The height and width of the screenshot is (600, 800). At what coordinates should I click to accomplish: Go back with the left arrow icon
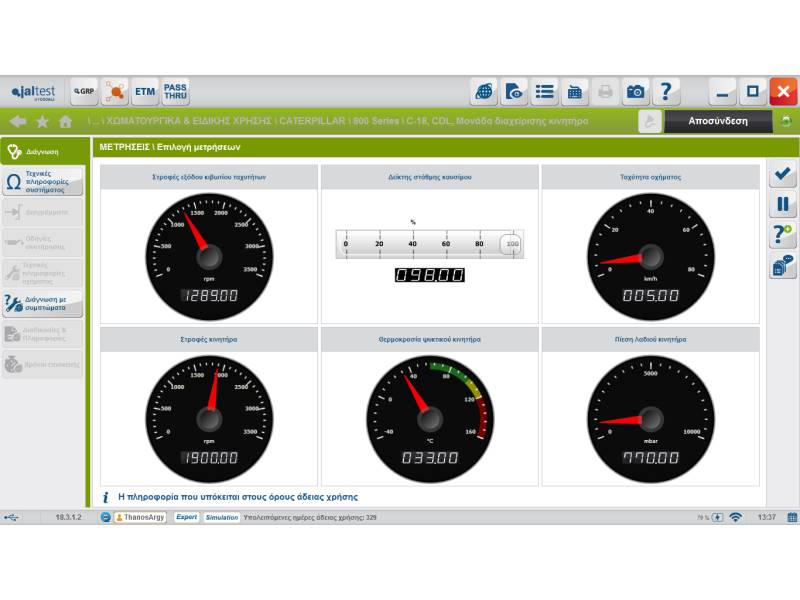pos(17,121)
